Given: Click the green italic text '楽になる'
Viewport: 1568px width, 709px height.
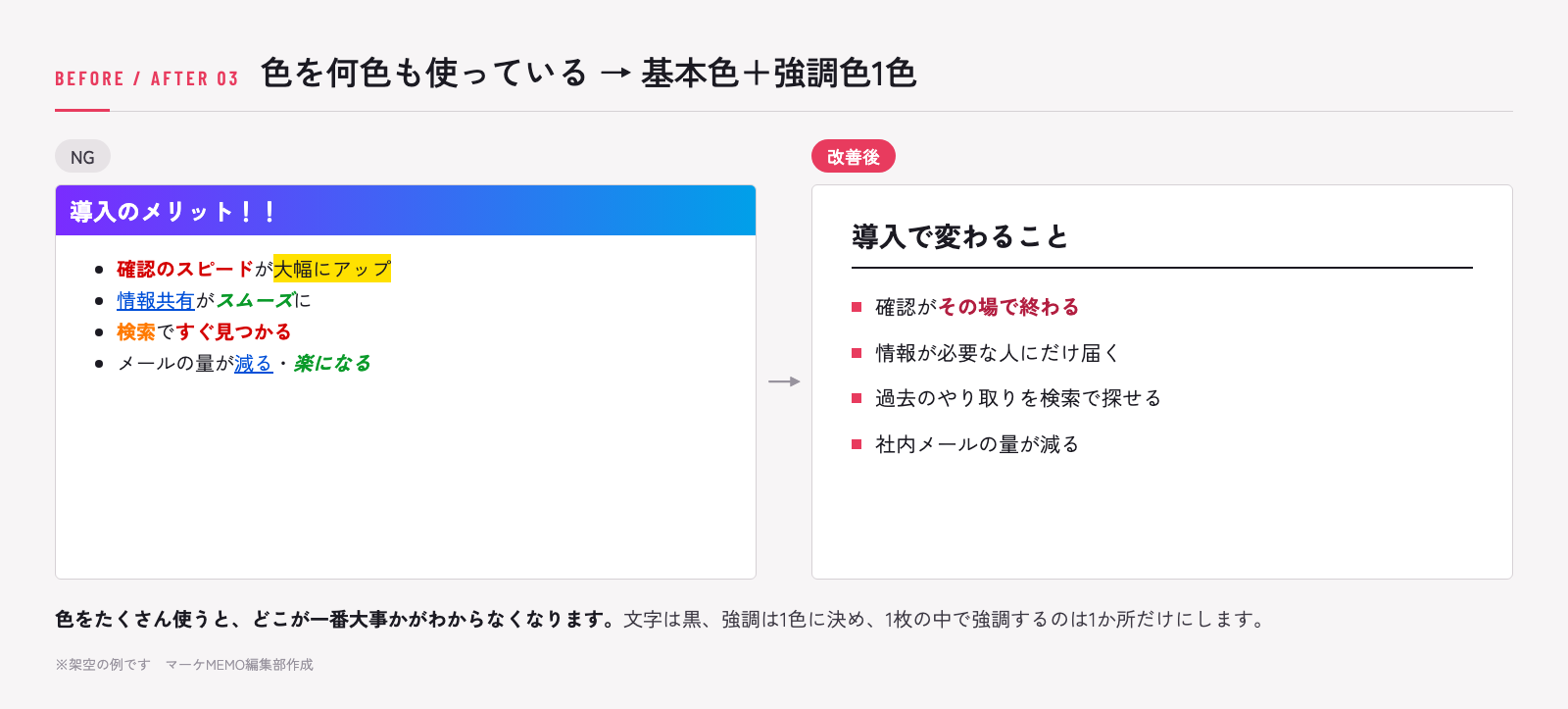Looking at the screenshot, I should (x=333, y=363).
